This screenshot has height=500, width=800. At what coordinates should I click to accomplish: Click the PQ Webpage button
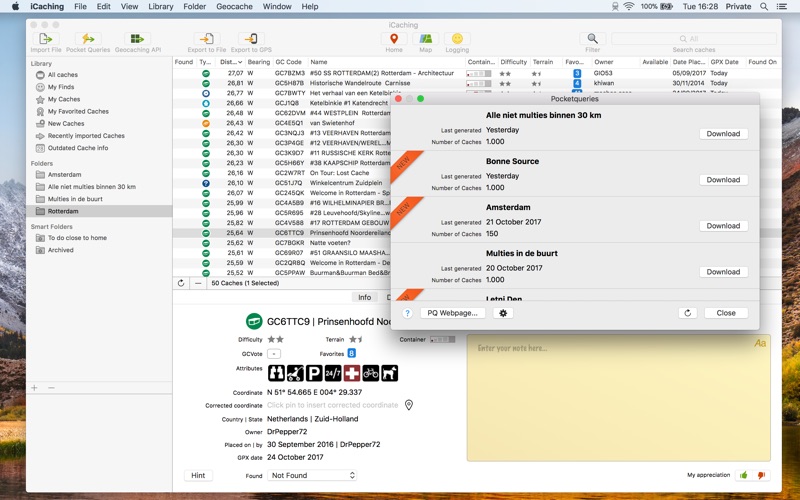coord(452,313)
